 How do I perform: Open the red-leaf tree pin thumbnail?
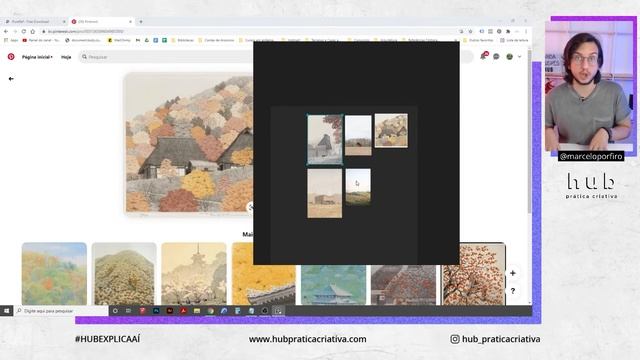[473, 273]
